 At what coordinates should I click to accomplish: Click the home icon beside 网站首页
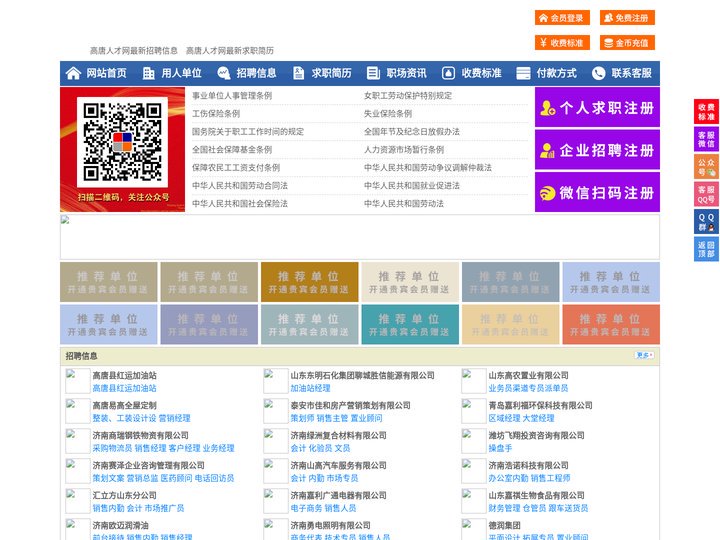pyautogui.click(x=73, y=73)
